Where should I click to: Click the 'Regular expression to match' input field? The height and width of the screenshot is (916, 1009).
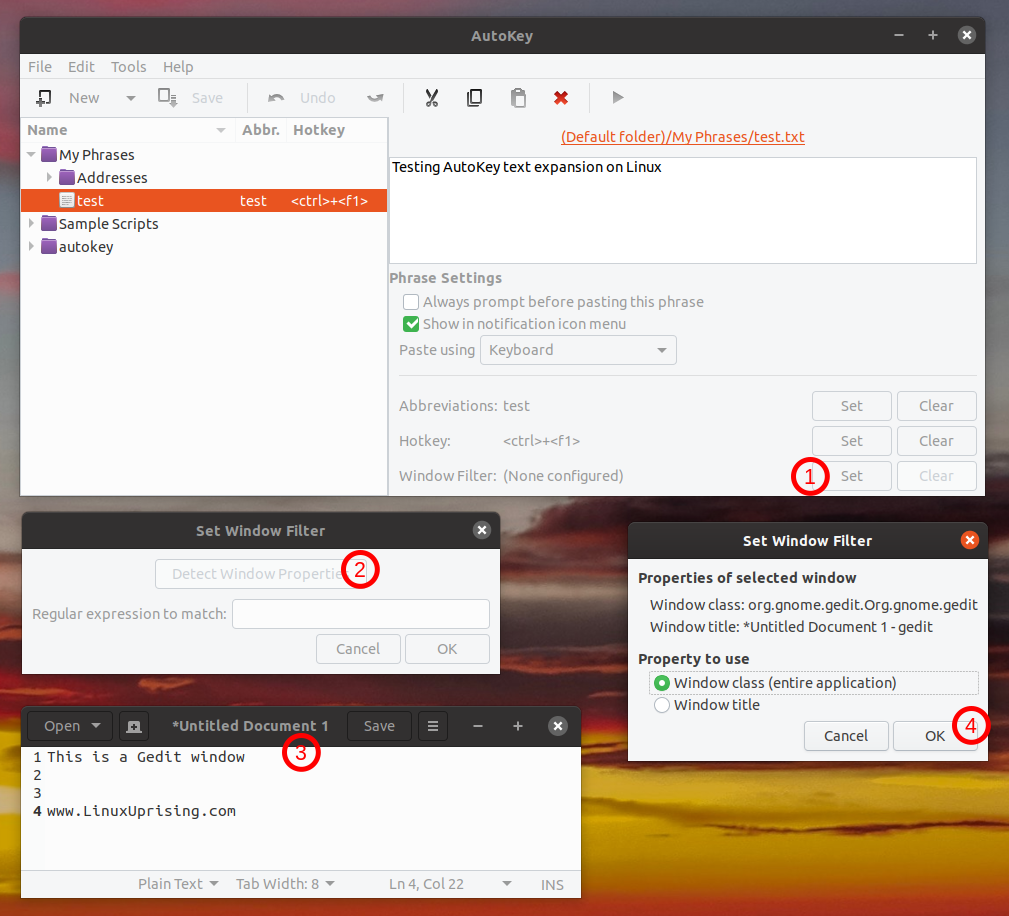pos(360,613)
